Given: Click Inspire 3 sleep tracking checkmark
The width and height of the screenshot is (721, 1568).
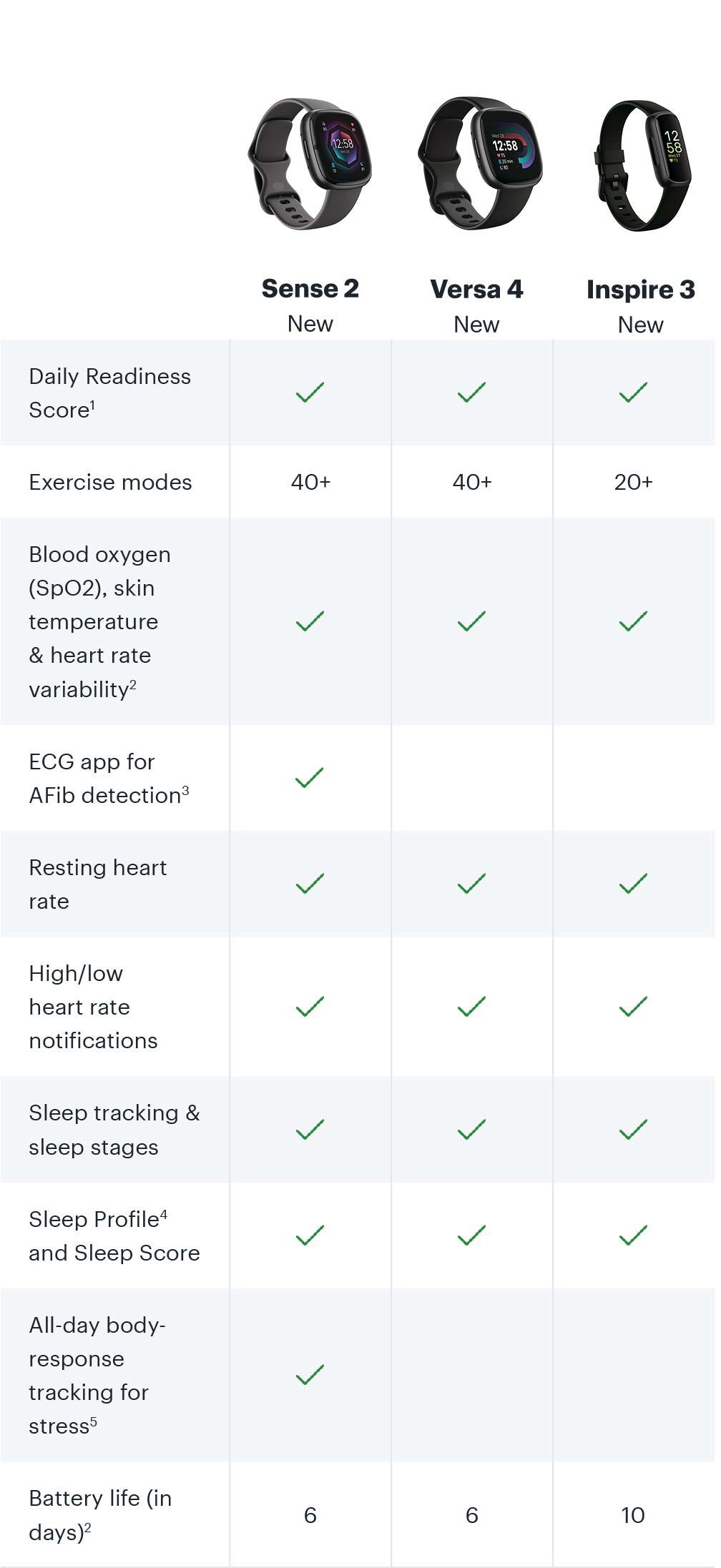Looking at the screenshot, I should point(633,1130).
